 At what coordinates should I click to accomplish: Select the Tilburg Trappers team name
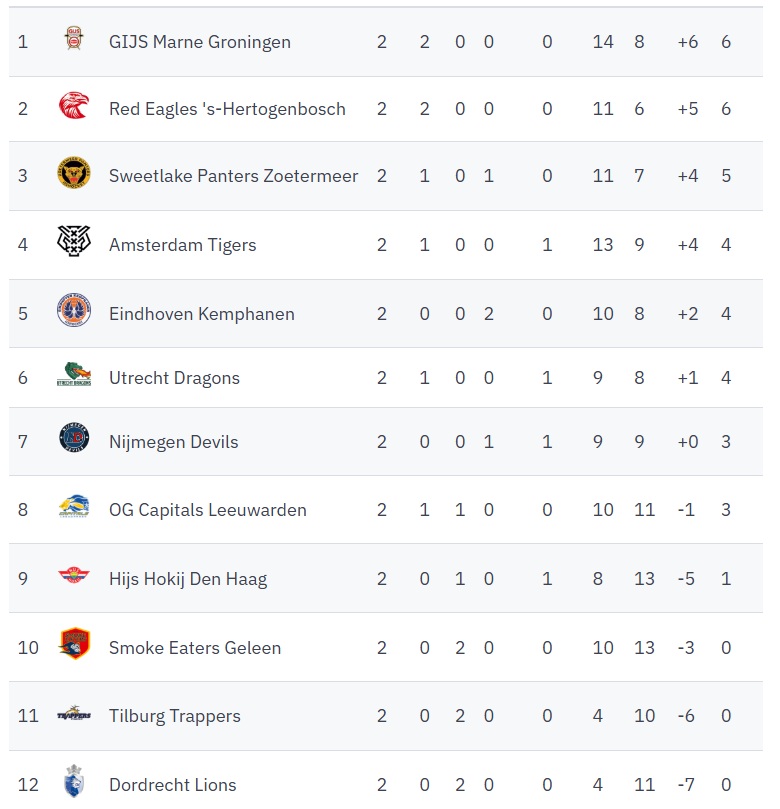pyautogui.click(x=175, y=716)
